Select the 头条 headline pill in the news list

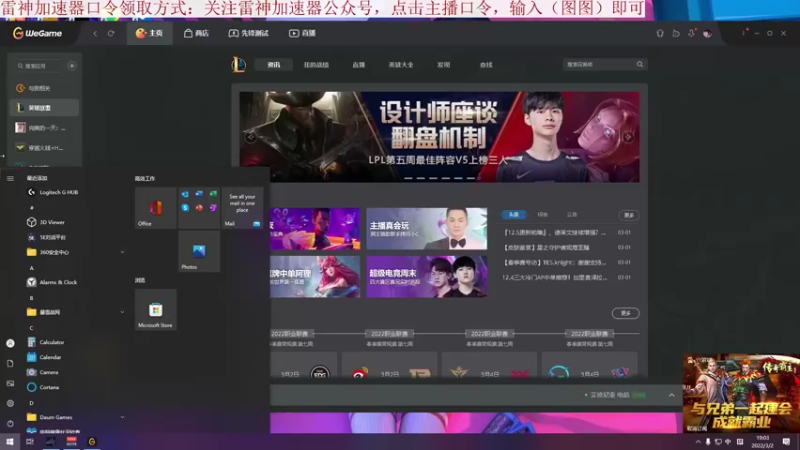514,215
